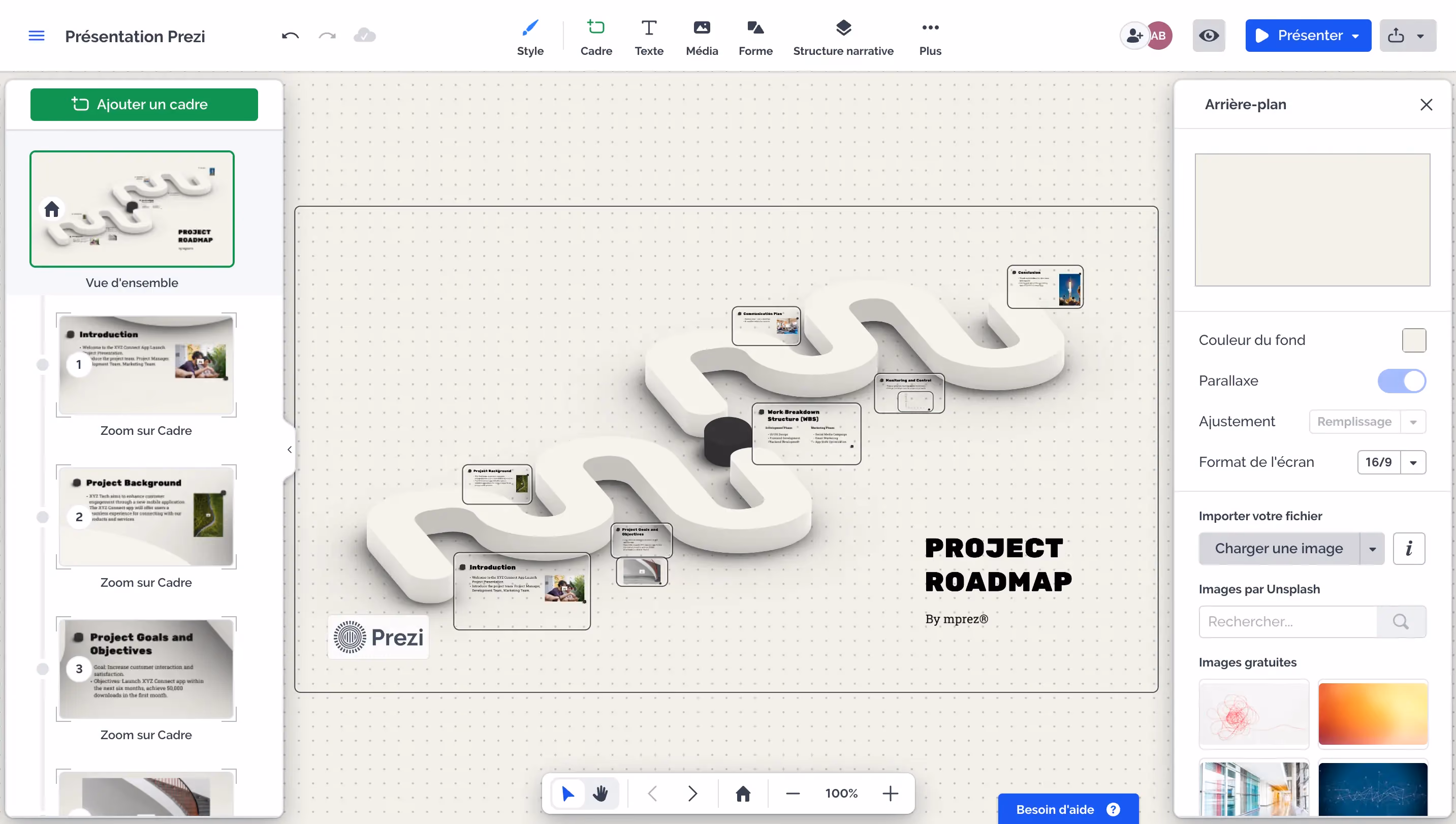Image resolution: width=1456 pixels, height=824 pixels.
Task: Open the share/export icon
Action: [x=1396, y=36]
